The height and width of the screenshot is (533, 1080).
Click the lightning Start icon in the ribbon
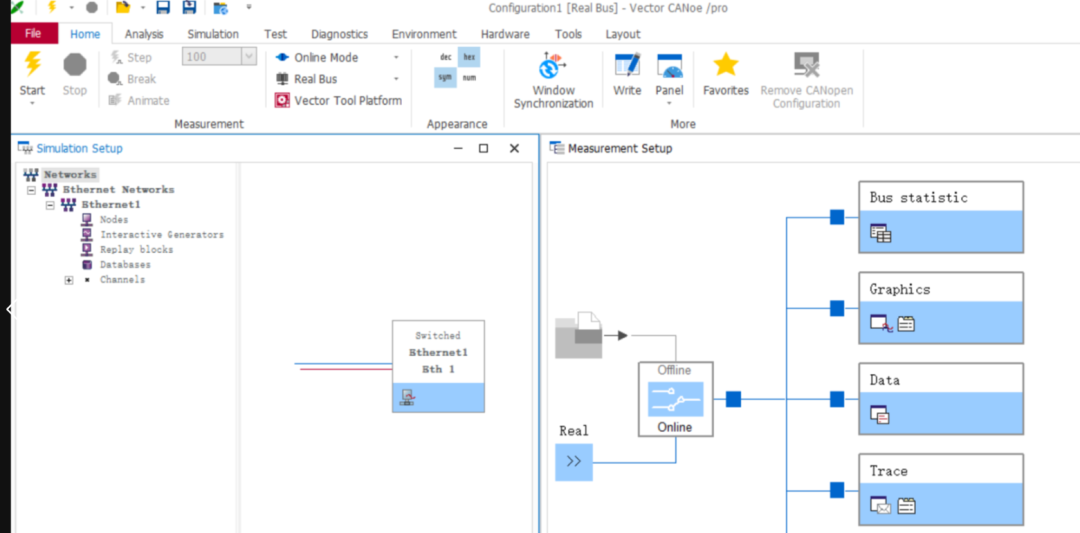(32, 64)
